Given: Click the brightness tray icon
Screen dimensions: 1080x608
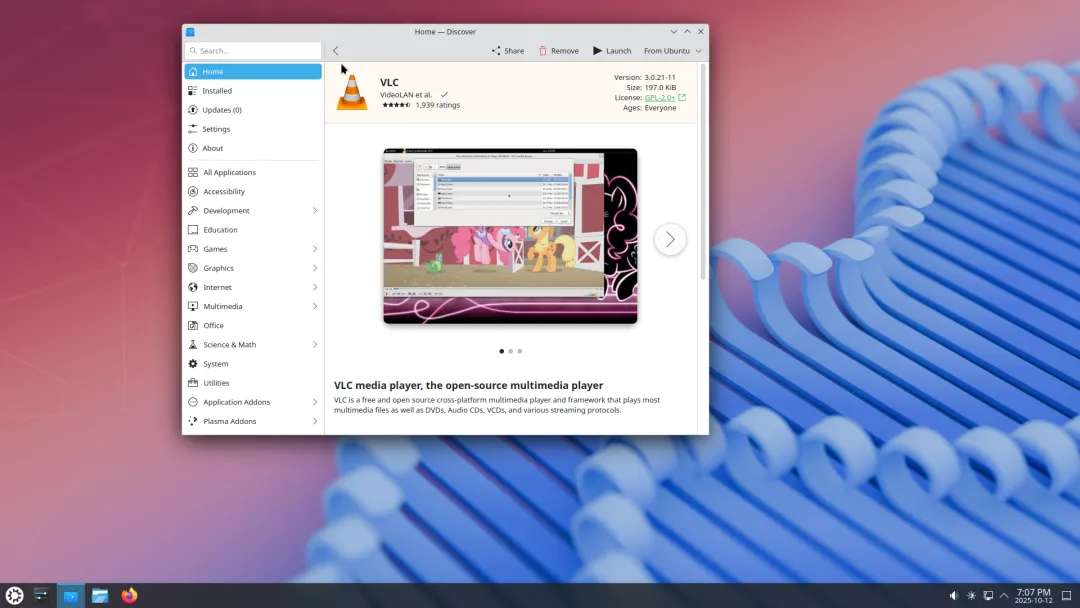Looking at the screenshot, I should click(x=971, y=596).
